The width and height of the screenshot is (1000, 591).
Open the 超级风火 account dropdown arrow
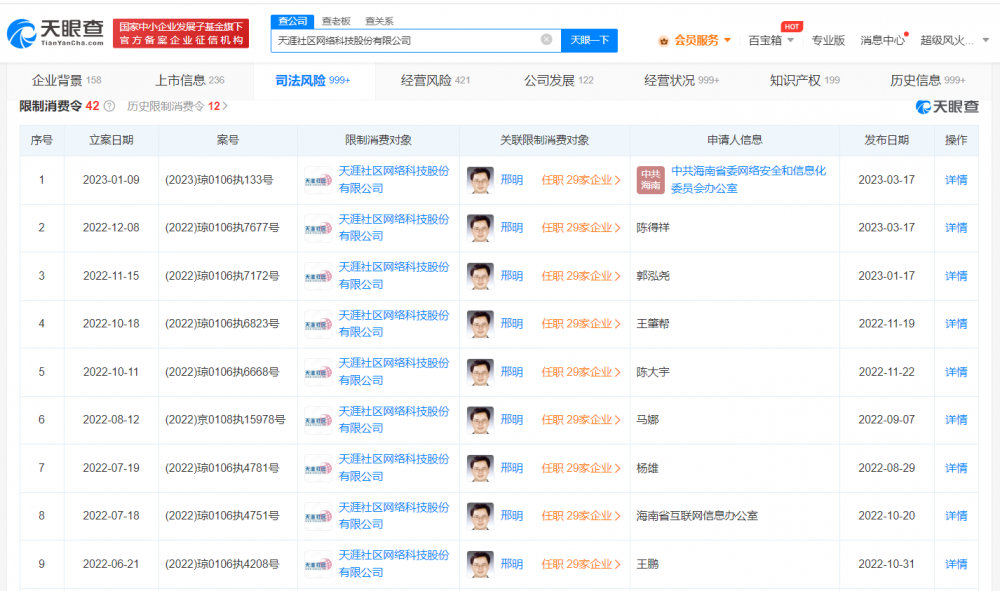click(x=985, y=40)
